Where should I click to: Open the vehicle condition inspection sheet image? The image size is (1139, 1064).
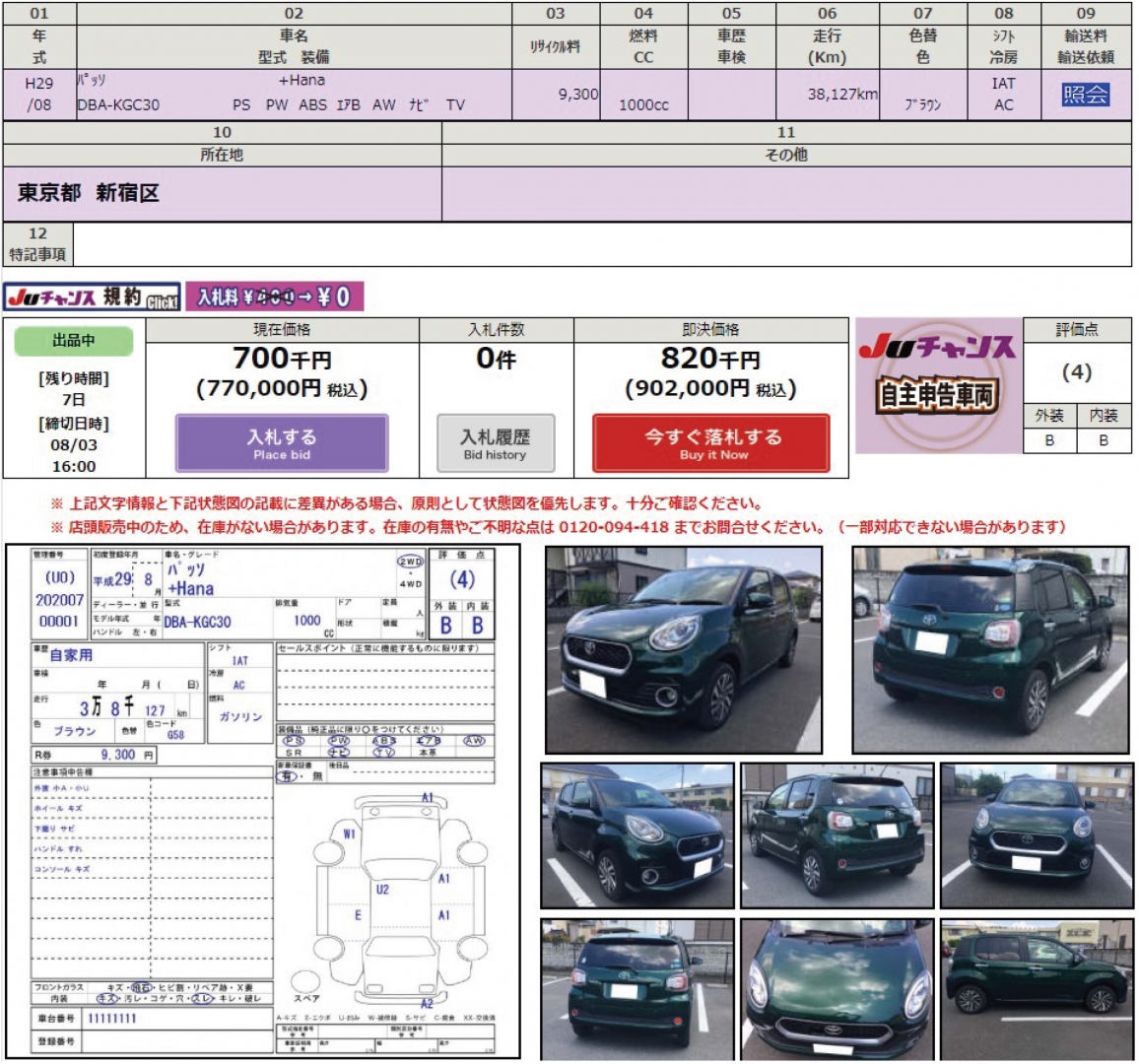coord(262,801)
